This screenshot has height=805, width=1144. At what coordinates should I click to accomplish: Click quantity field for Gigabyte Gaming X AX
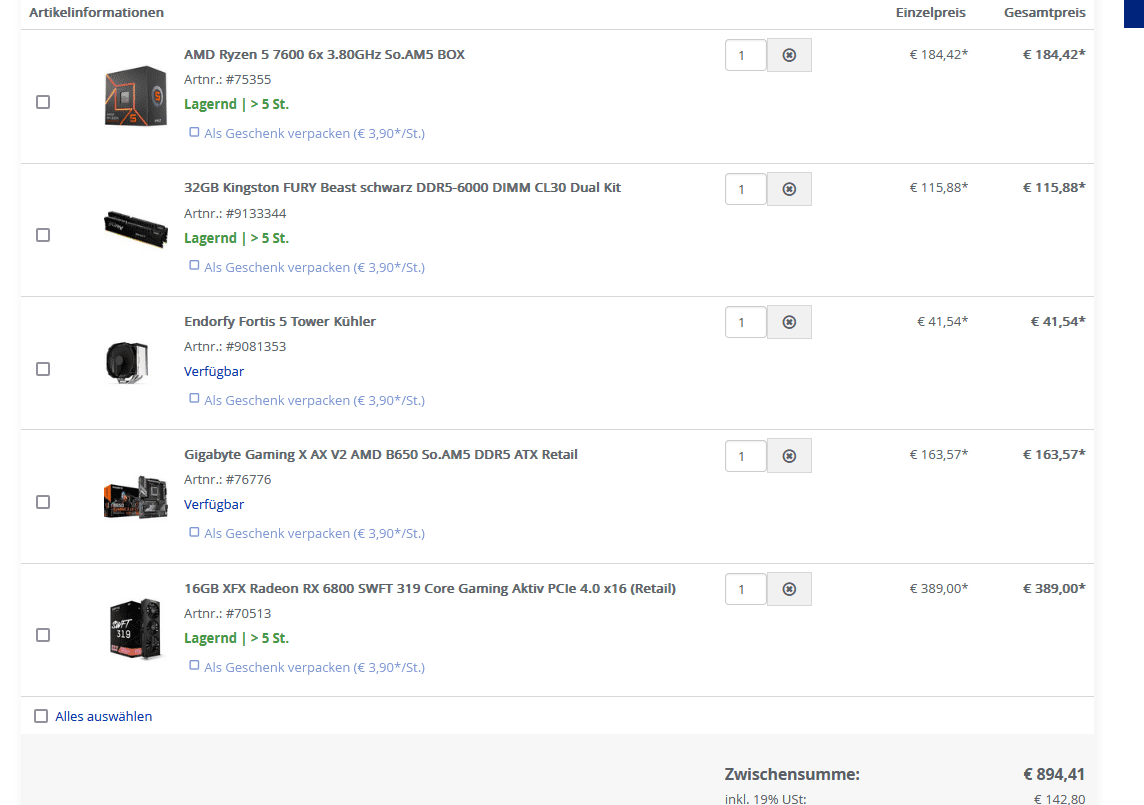[745, 456]
